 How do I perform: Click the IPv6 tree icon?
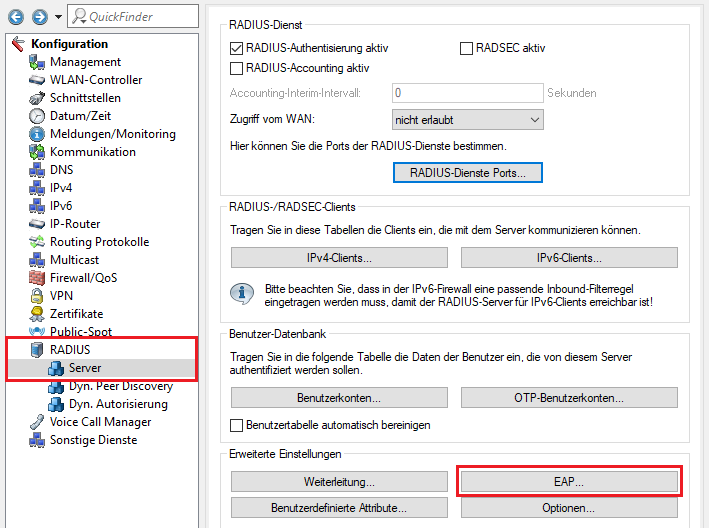tap(37, 206)
